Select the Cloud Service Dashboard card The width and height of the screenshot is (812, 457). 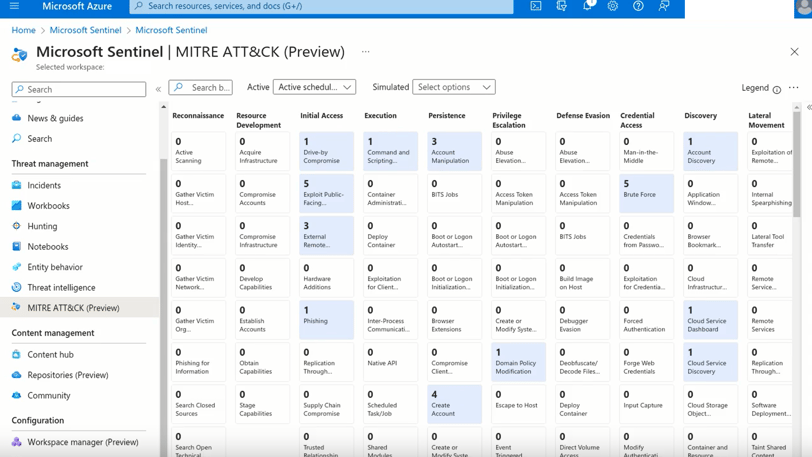(710, 319)
